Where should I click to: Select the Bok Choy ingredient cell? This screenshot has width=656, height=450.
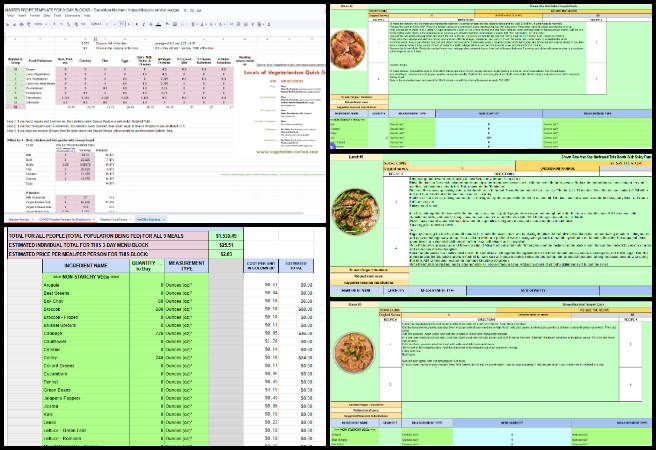tap(86, 301)
